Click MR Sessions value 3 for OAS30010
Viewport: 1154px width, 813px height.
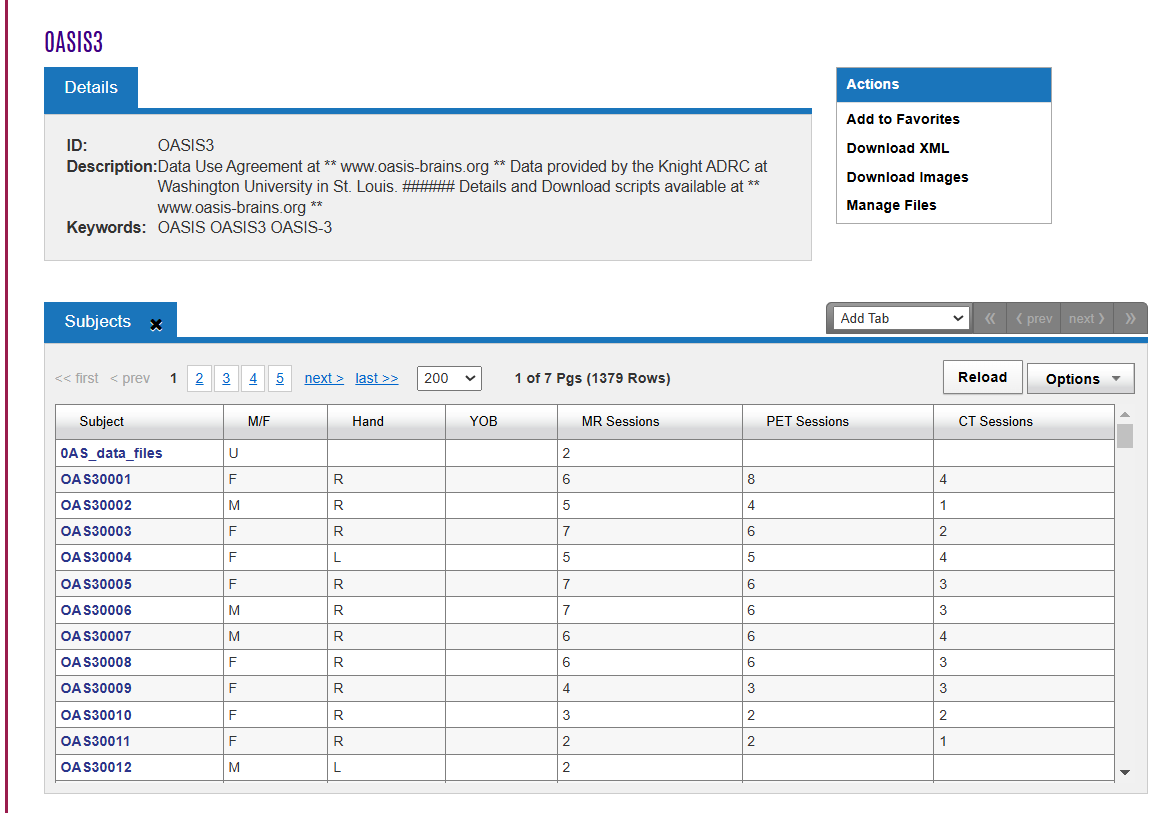(x=566, y=715)
